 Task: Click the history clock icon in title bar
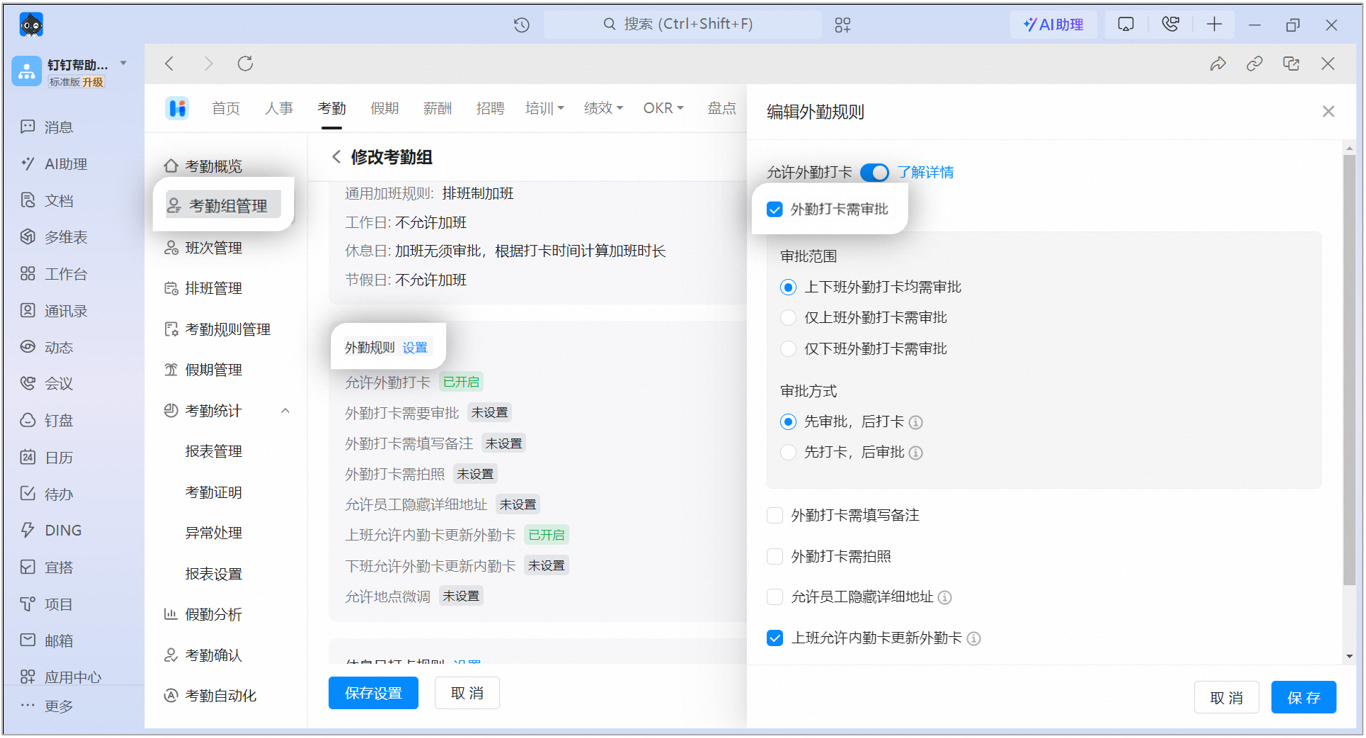[522, 25]
